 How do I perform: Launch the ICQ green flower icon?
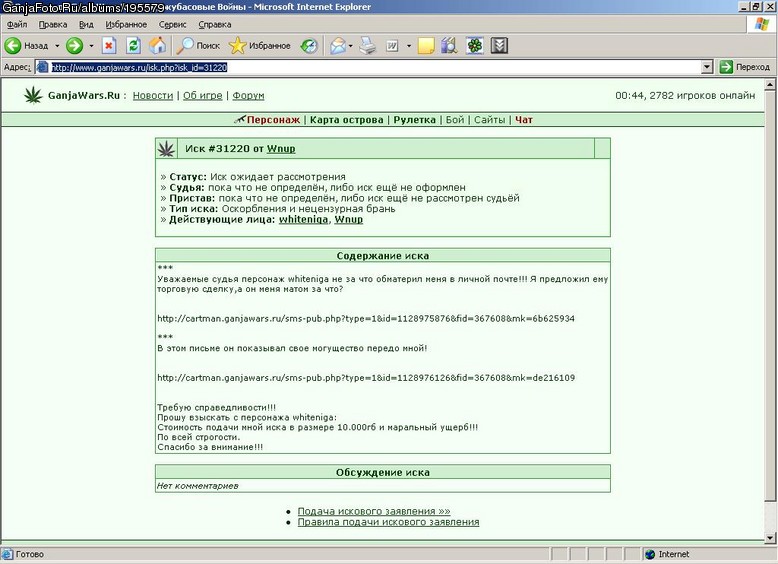tap(475, 46)
